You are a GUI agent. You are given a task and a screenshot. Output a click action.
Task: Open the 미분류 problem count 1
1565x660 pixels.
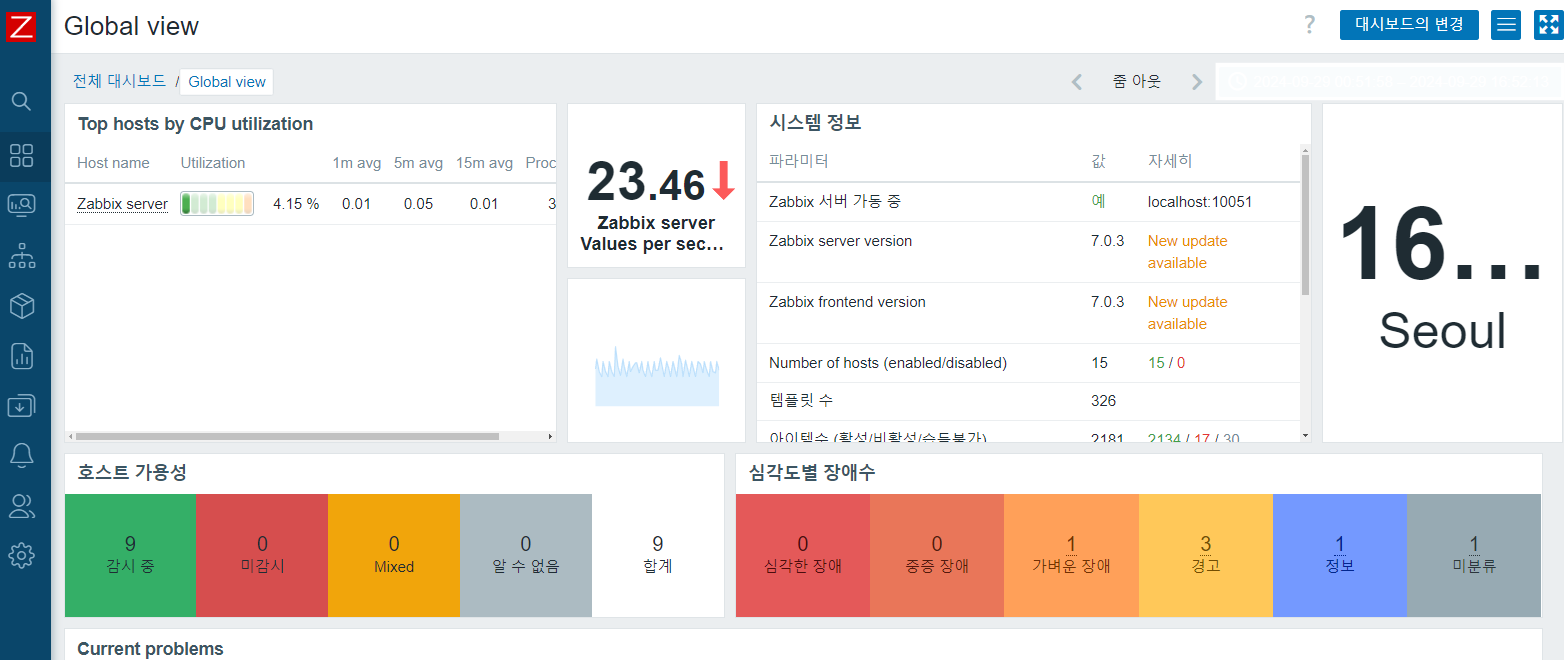pyautogui.click(x=1474, y=544)
